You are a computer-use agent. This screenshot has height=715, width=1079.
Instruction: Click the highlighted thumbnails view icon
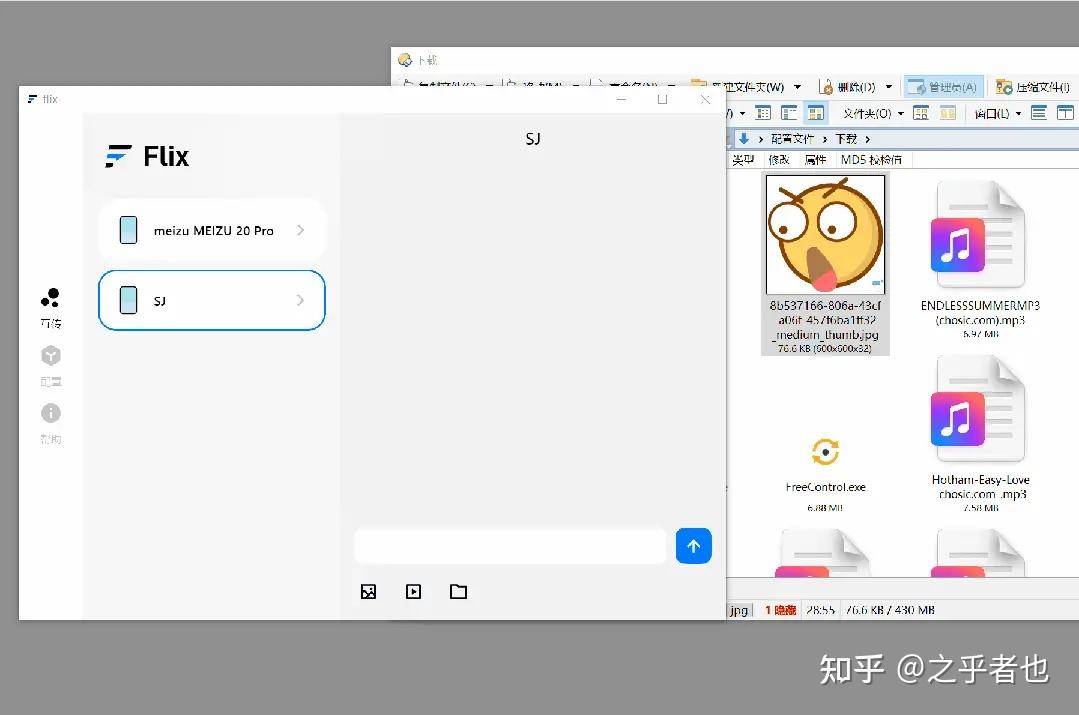(x=815, y=113)
